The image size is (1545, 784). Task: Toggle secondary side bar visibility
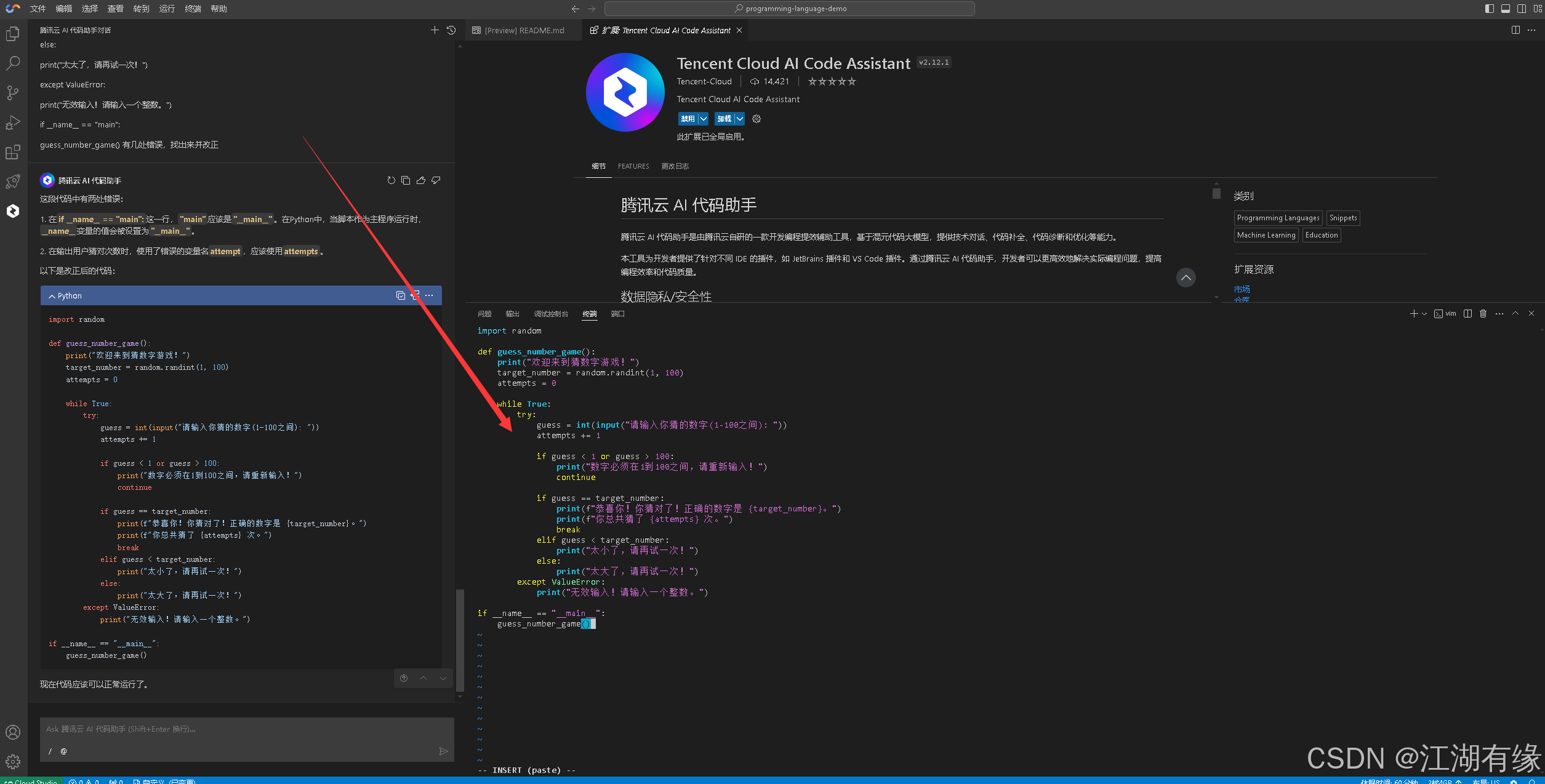click(x=1522, y=9)
